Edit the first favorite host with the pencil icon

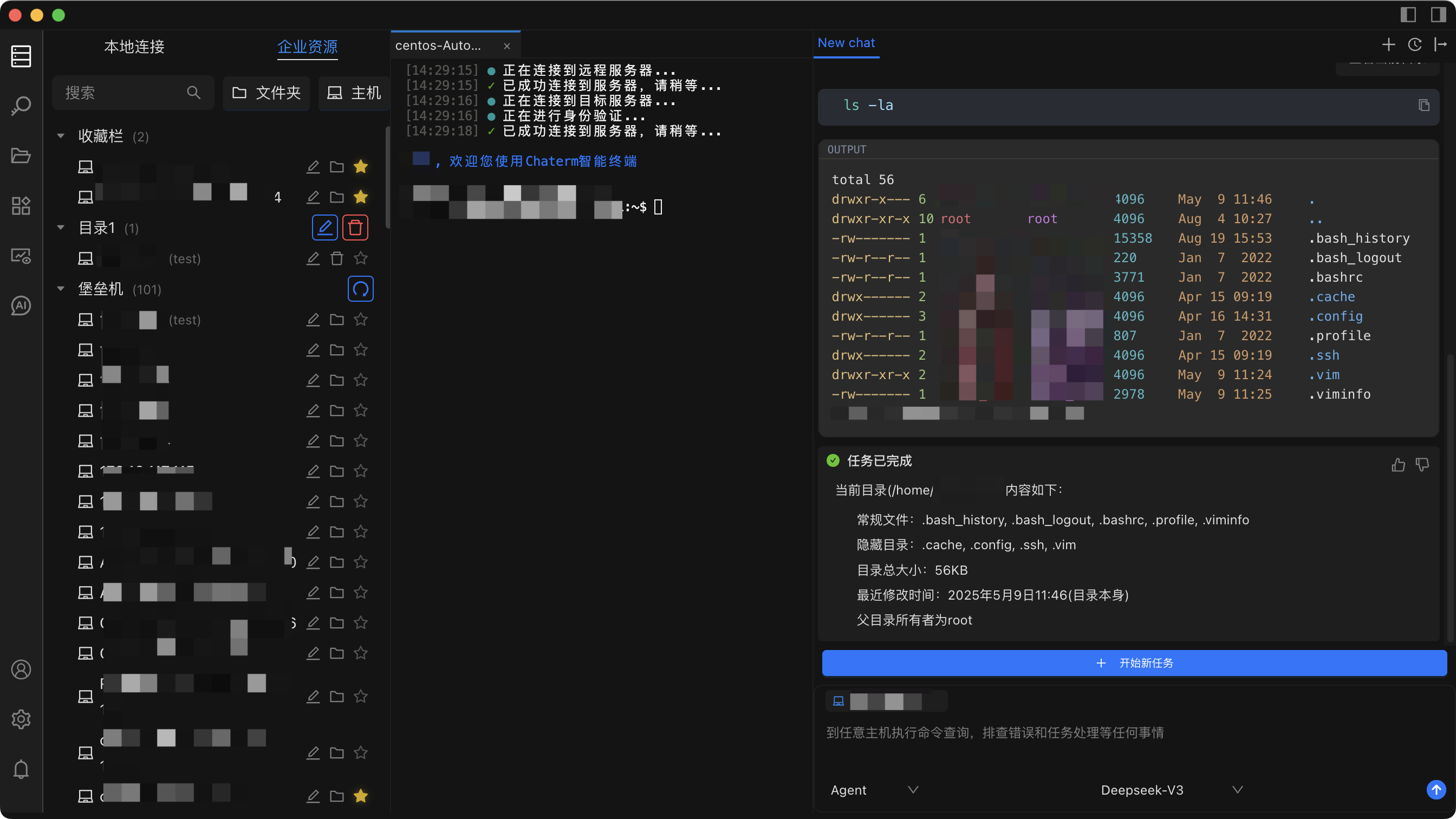[313, 166]
